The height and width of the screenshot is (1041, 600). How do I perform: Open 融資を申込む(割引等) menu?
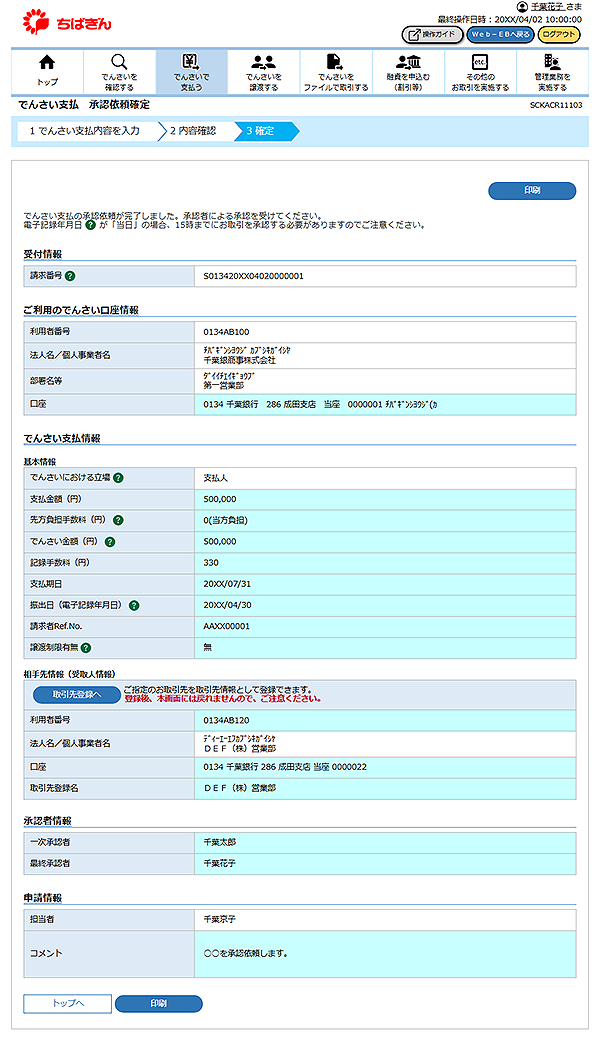click(407, 72)
